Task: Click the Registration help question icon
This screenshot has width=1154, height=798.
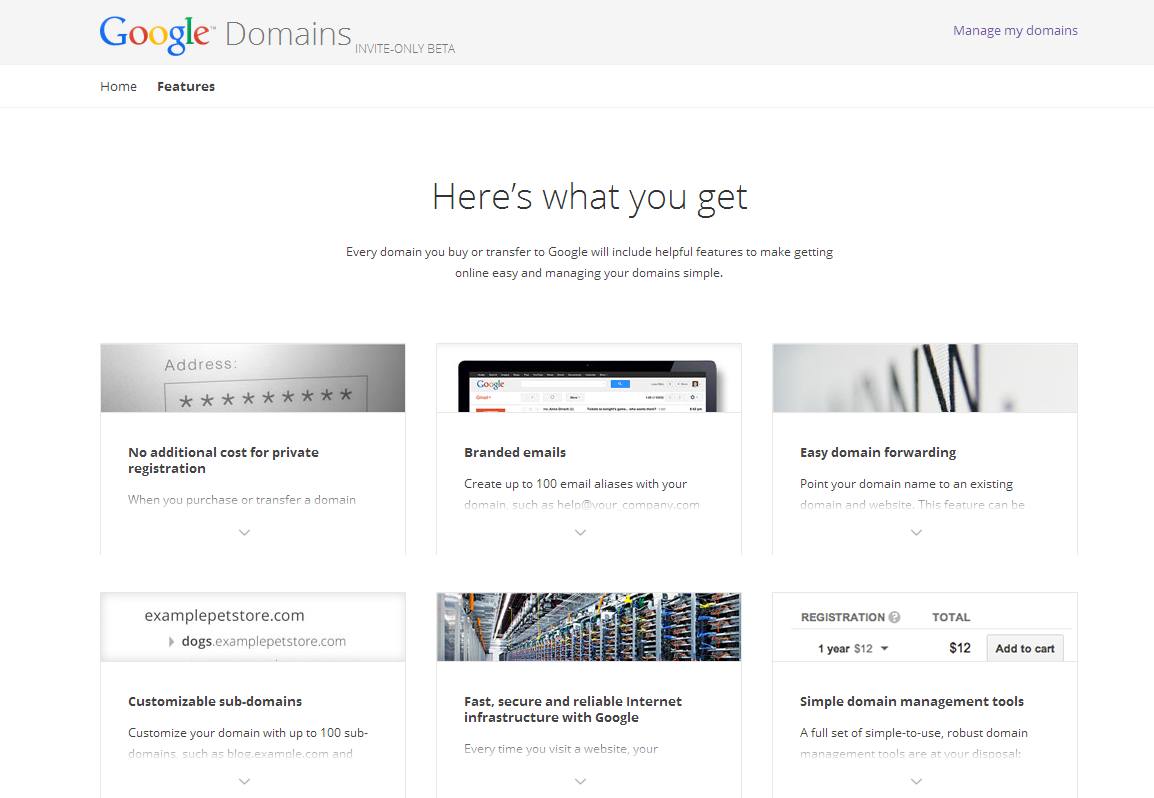Action: [895, 617]
